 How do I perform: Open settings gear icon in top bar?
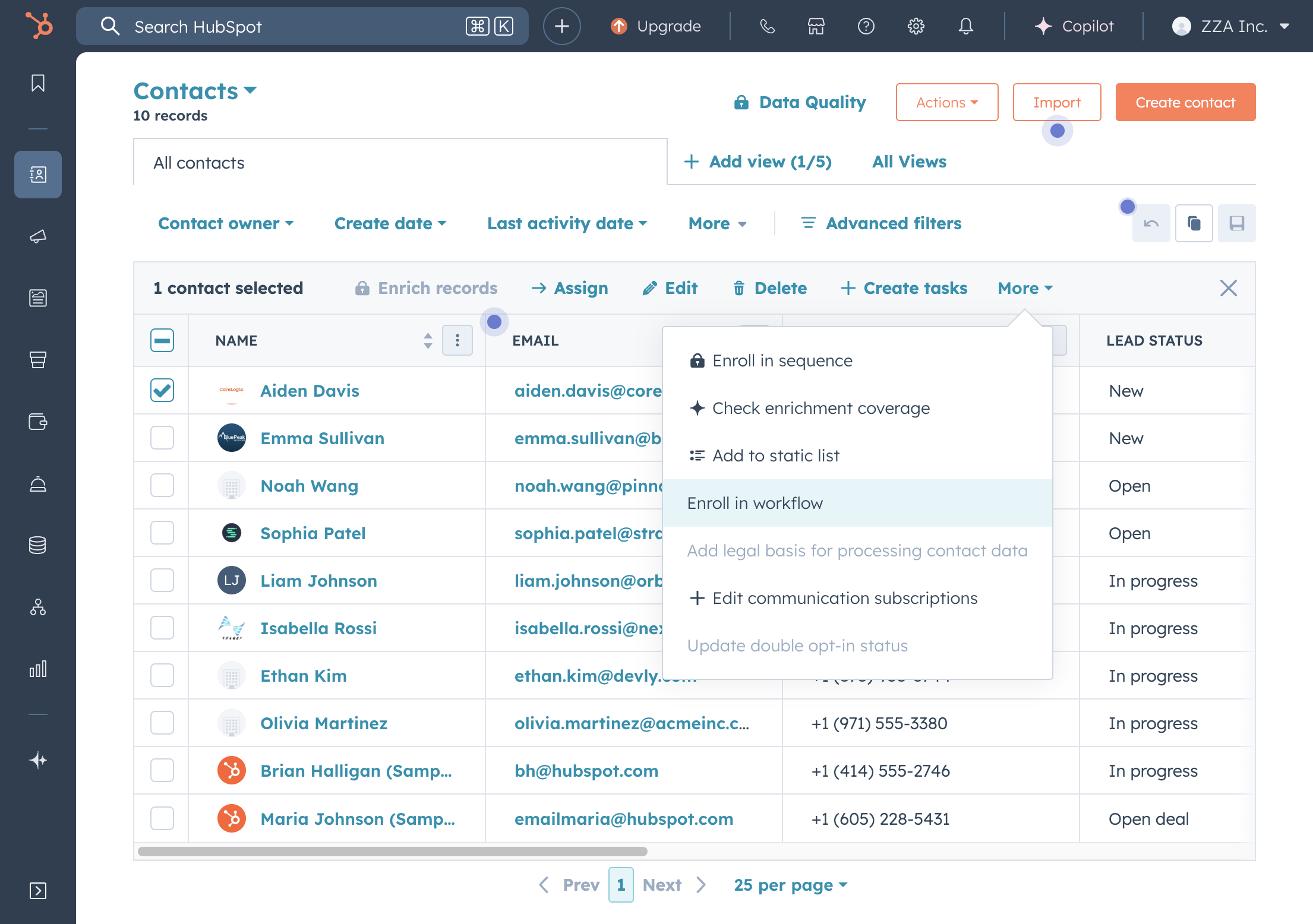[x=916, y=26]
